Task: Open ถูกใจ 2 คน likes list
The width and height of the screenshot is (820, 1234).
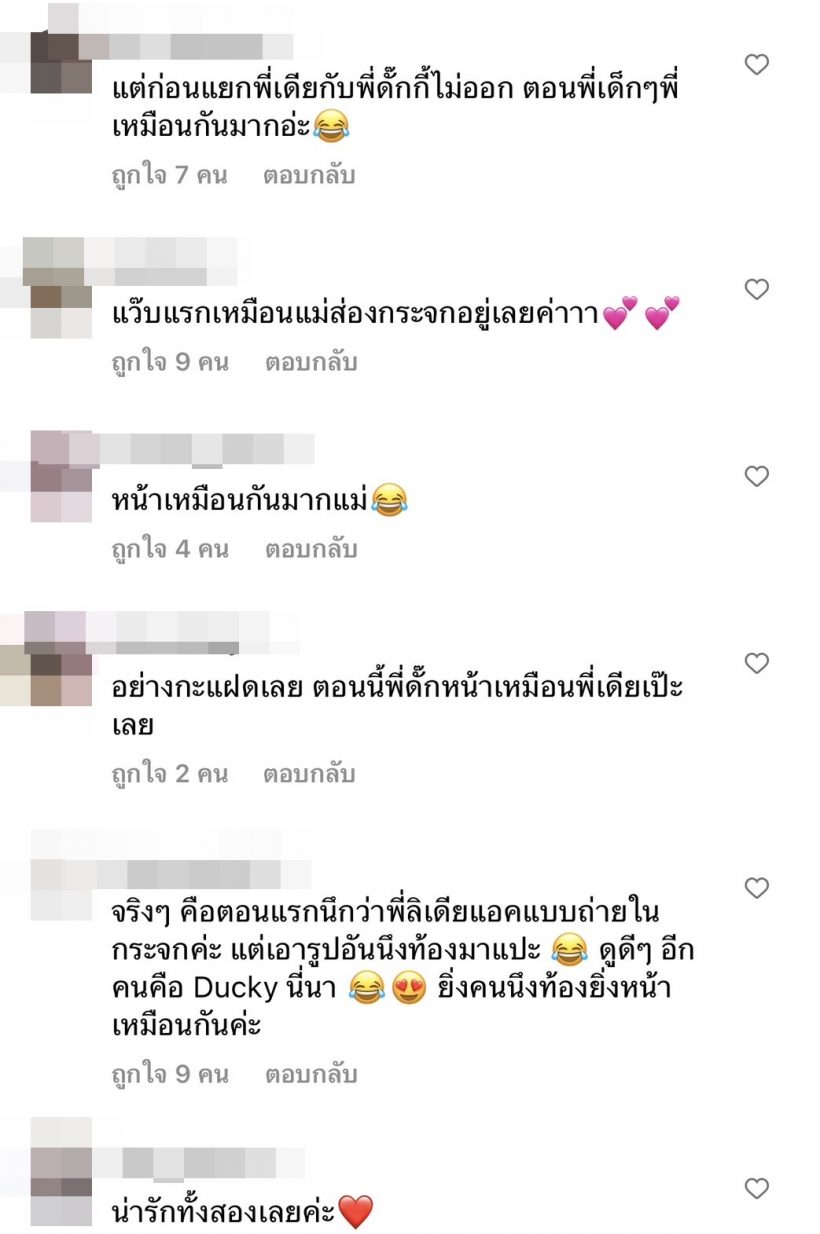Action: coord(169,774)
